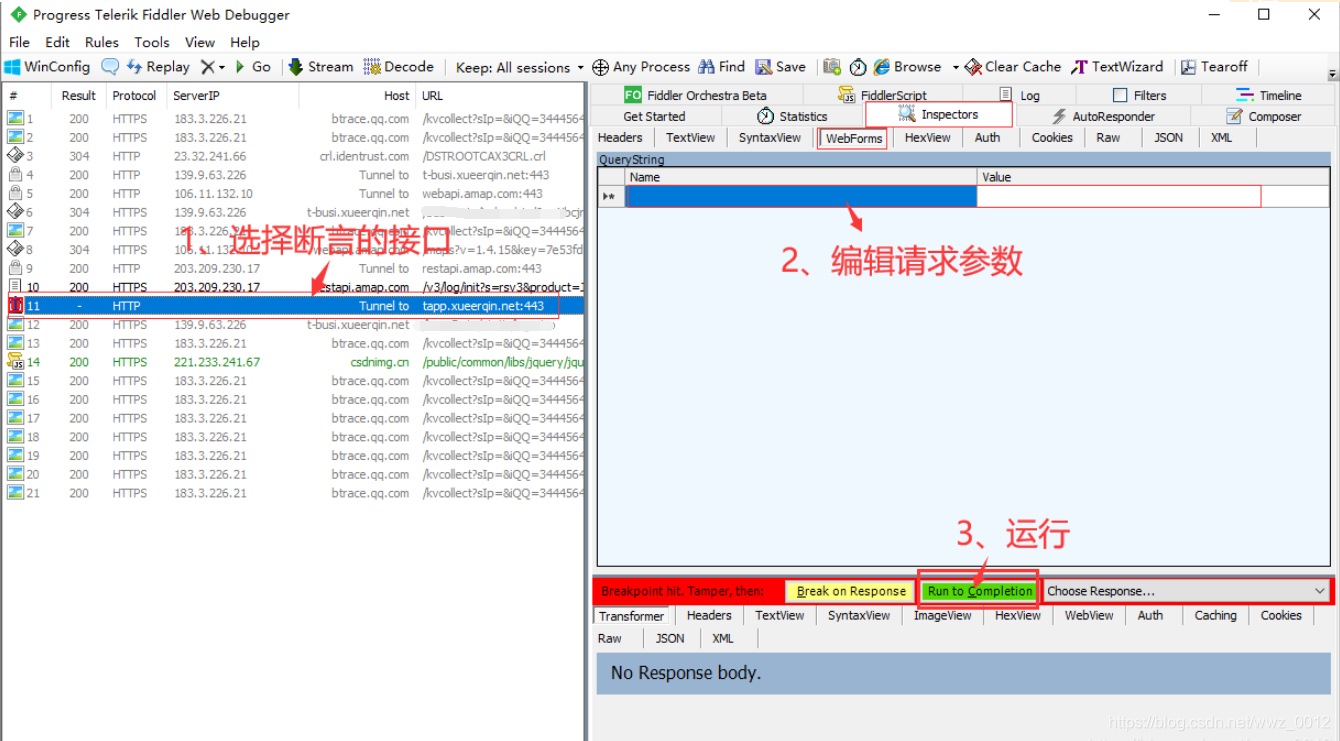Open the Log tab
The height and width of the screenshot is (741, 1340).
1020,95
